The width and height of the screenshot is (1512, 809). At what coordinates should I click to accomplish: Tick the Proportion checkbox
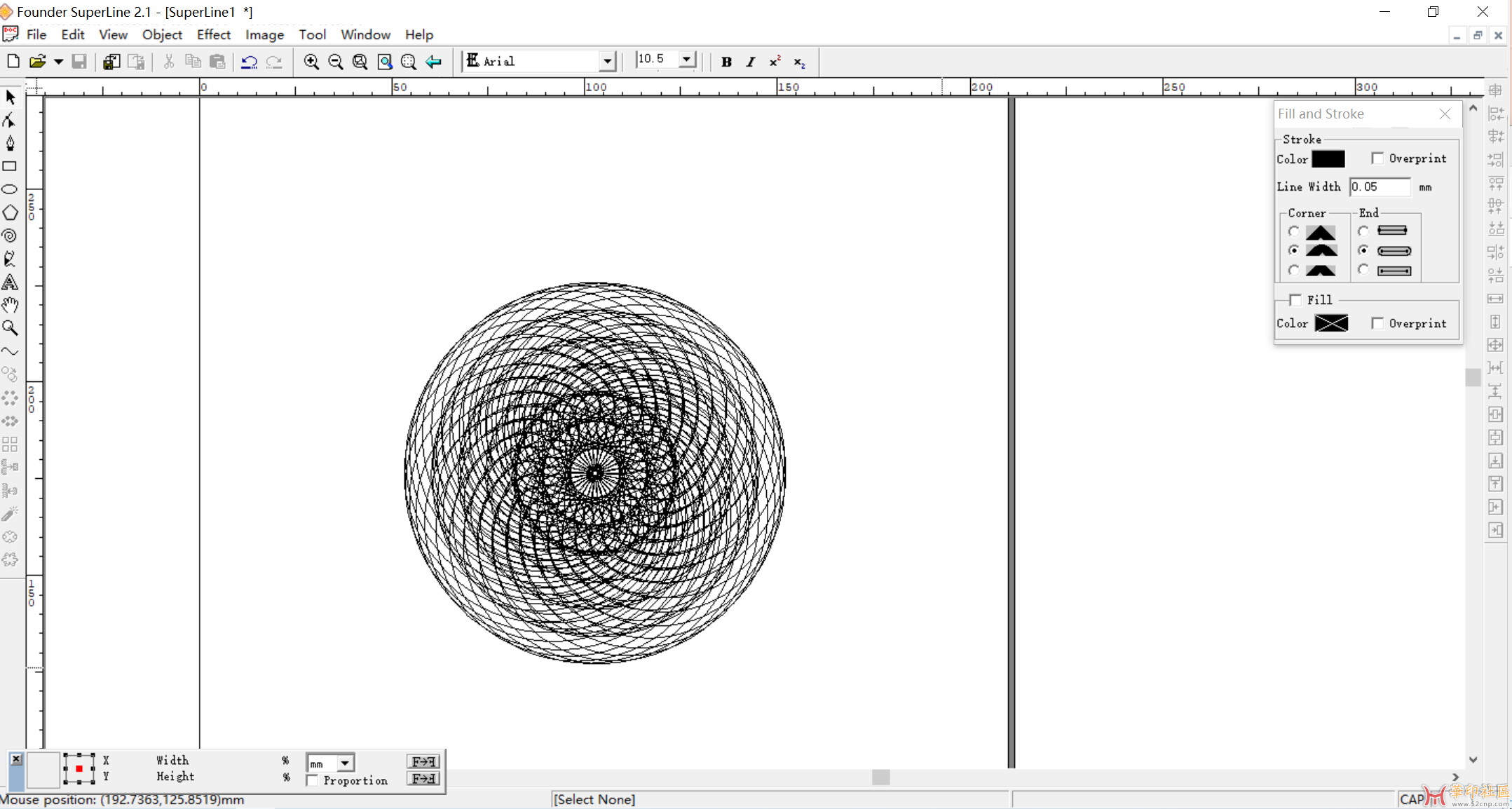[x=313, y=781]
